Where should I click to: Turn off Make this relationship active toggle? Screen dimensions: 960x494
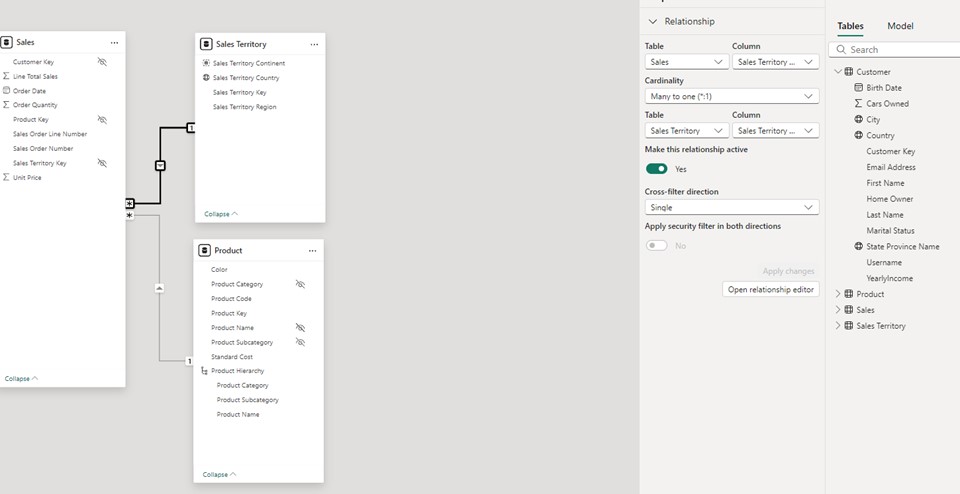pos(656,169)
